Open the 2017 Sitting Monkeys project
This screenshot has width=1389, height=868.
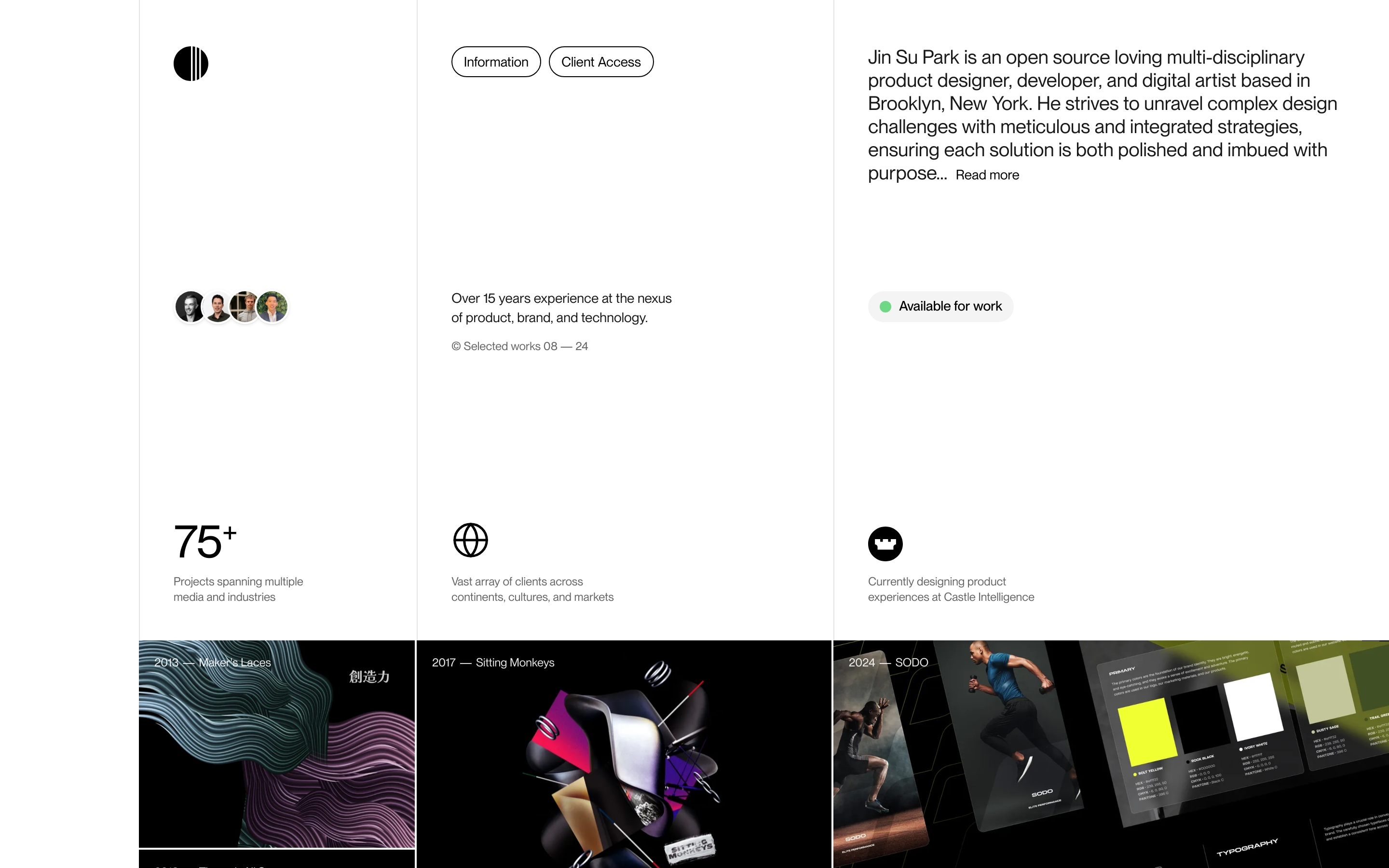tap(624, 754)
